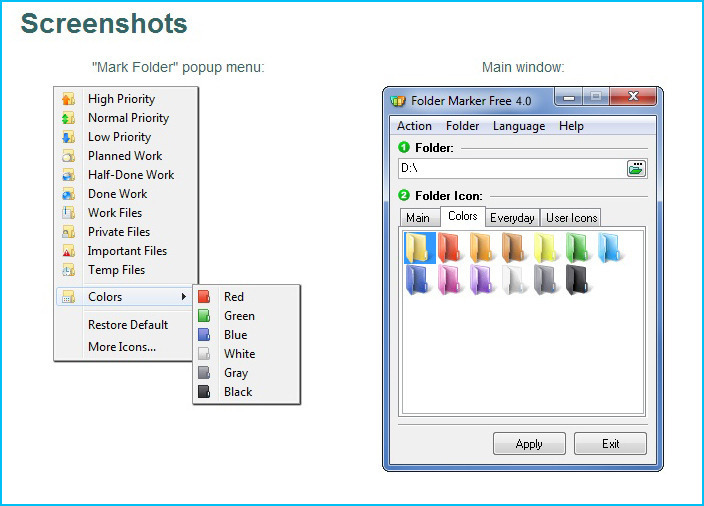The image size is (704, 506).
Task: Pick the pink folder icon
Action: tap(450, 280)
